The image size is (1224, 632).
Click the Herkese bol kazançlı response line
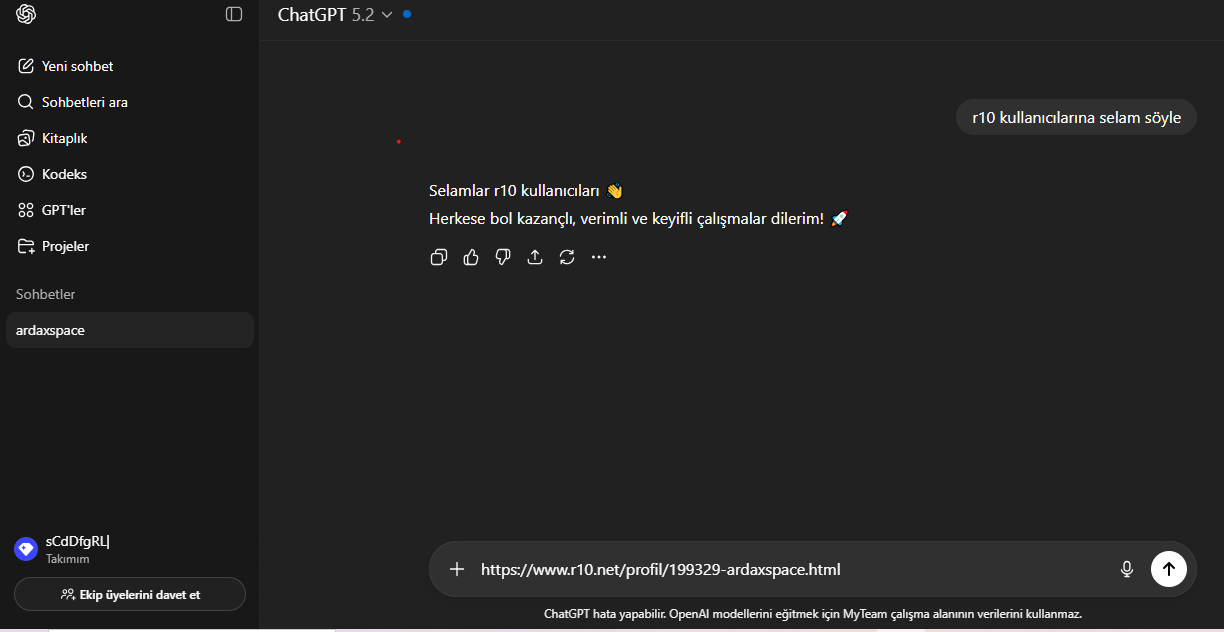[639, 218]
